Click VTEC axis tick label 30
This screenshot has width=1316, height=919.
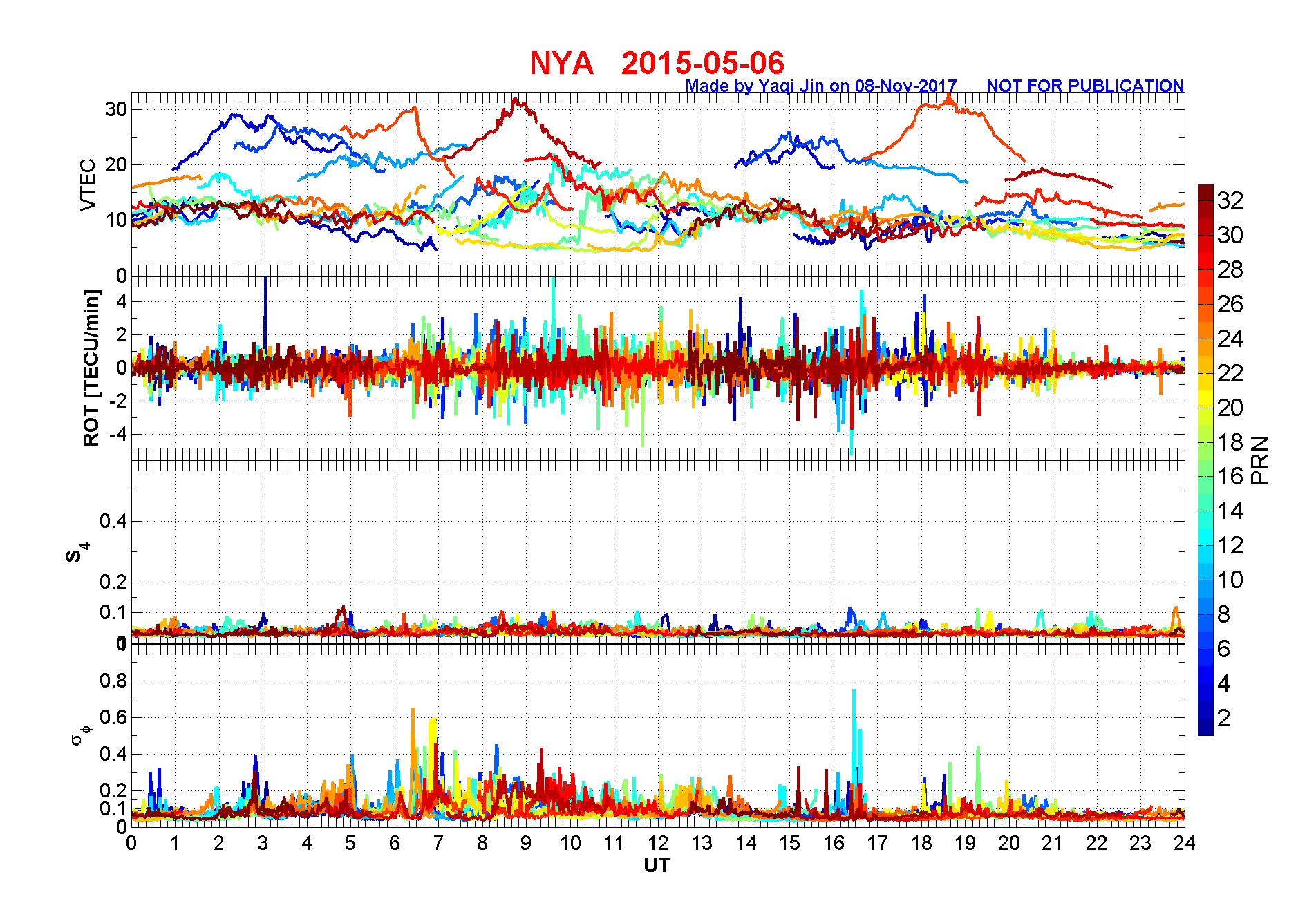pyautogui.click(x=116, y=109)
